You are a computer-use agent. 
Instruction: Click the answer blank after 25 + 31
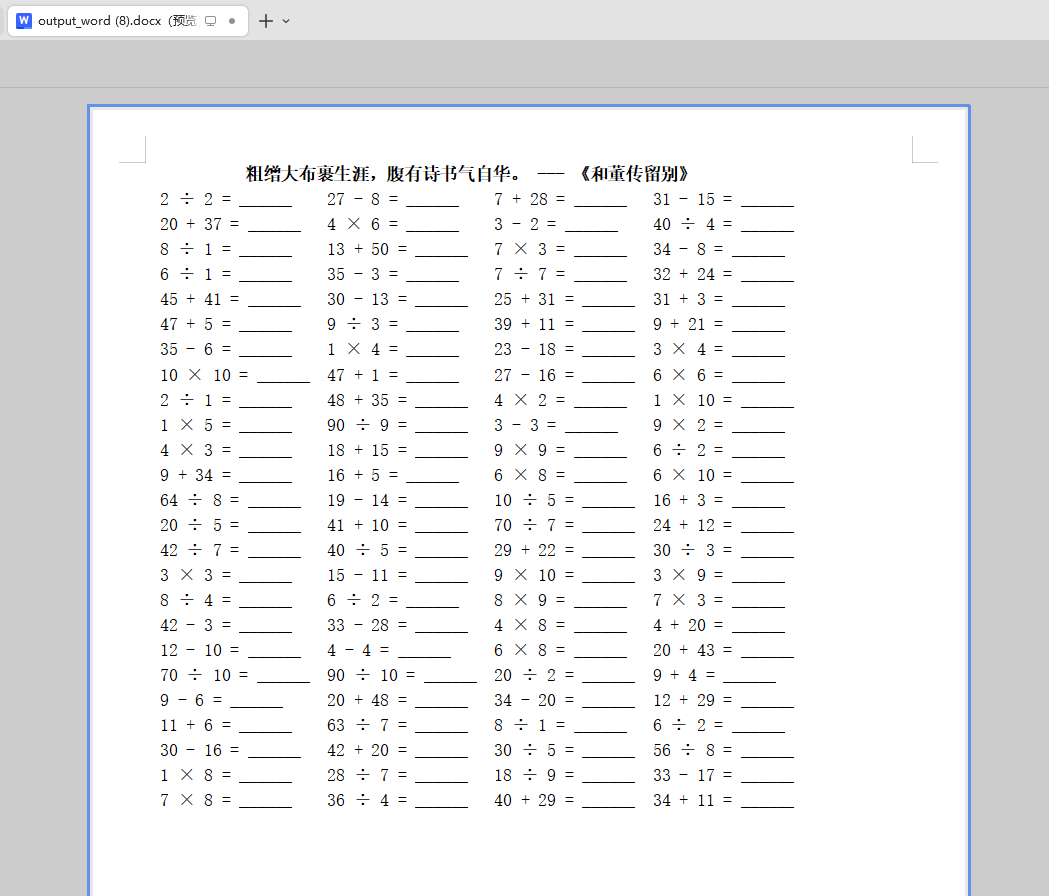pyautogui.click(x=608, y=302)
